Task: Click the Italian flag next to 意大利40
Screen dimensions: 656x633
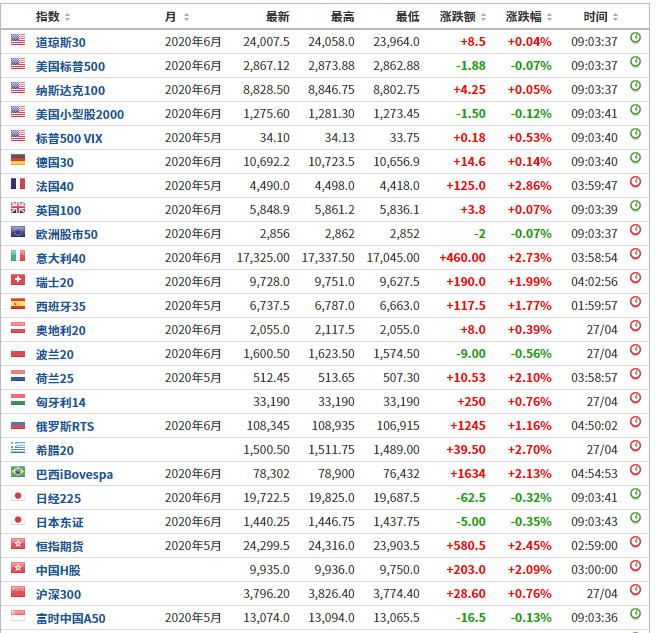Action: pos(18,255)
